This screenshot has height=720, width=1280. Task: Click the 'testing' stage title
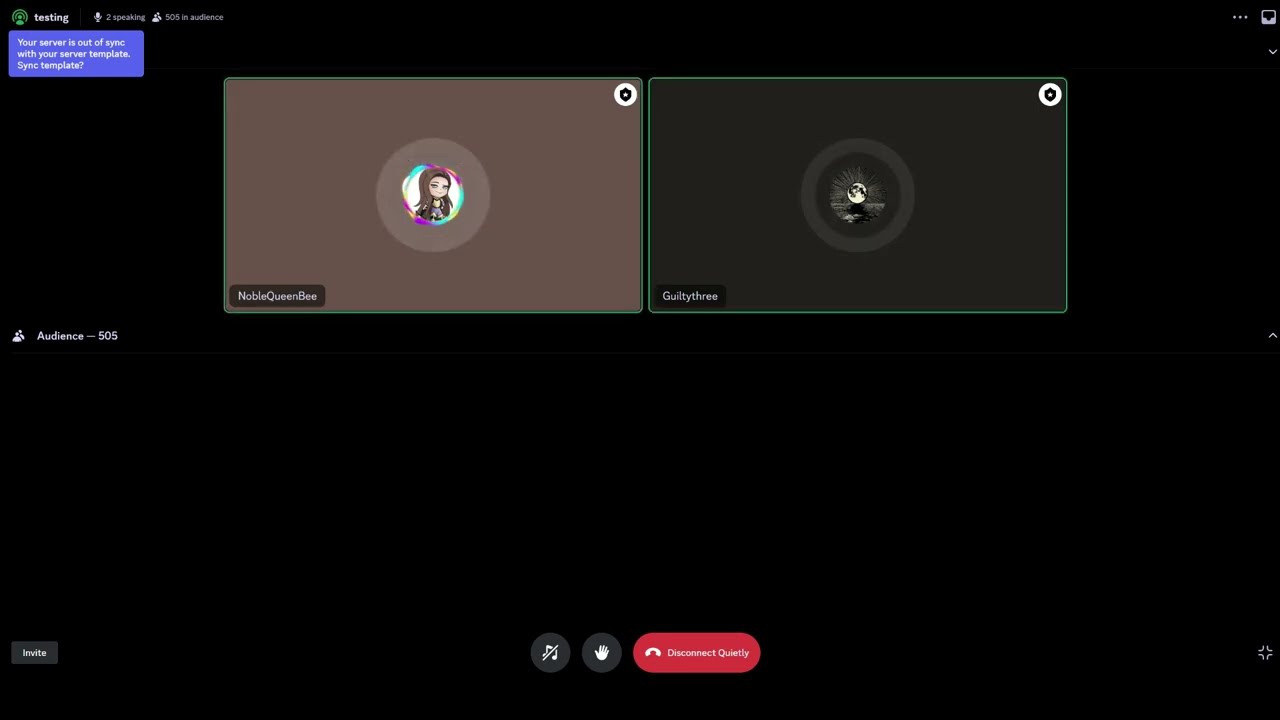point(51,17)
